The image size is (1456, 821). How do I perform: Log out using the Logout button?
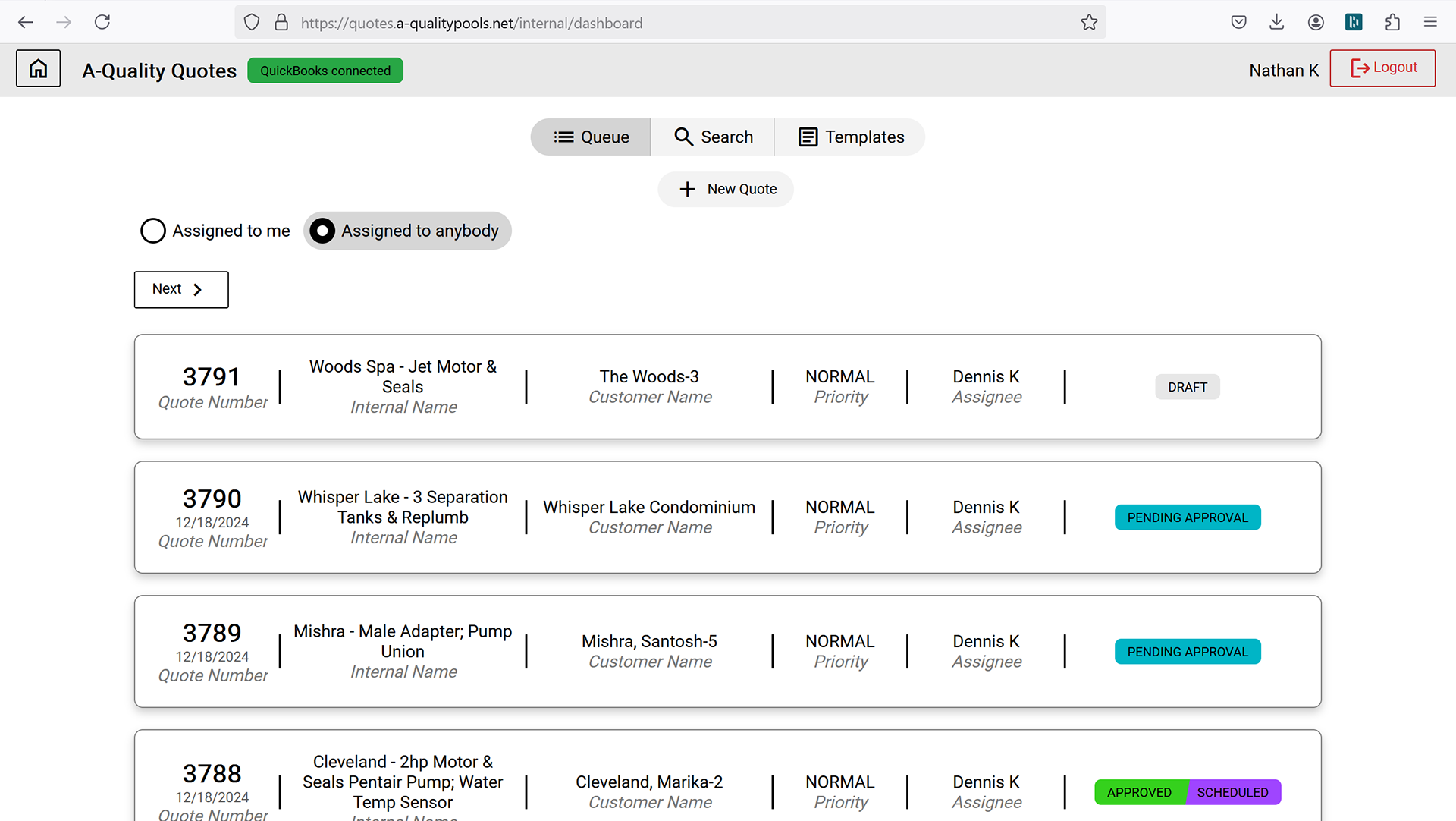pyautogui.click(x=1382, y=68)
